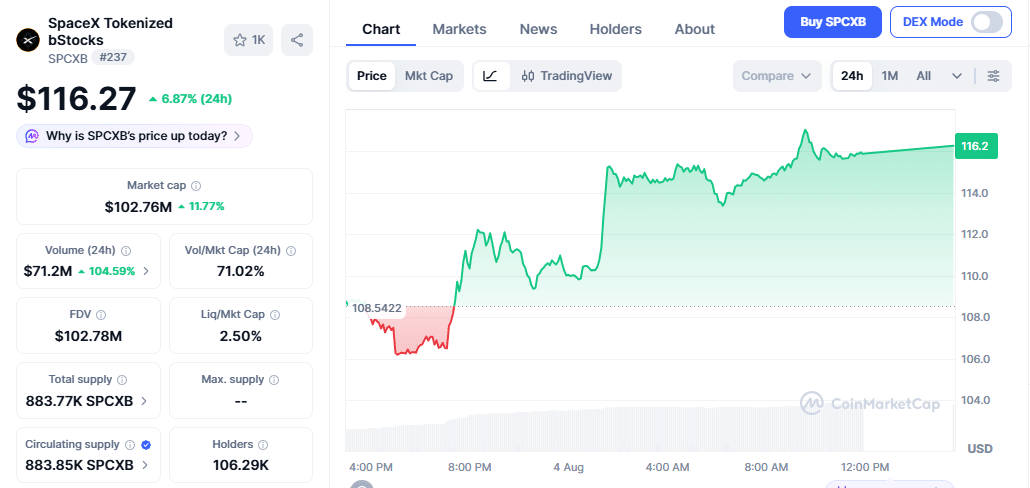Screen dimensions: 1030x488
Task: Click the SPCXB ticker symbol text
Action: [68, 58]
